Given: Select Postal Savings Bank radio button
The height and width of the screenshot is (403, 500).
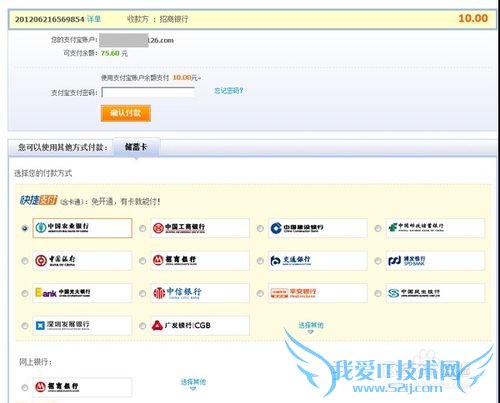Looking at the screenshot, I should point(378,228).
